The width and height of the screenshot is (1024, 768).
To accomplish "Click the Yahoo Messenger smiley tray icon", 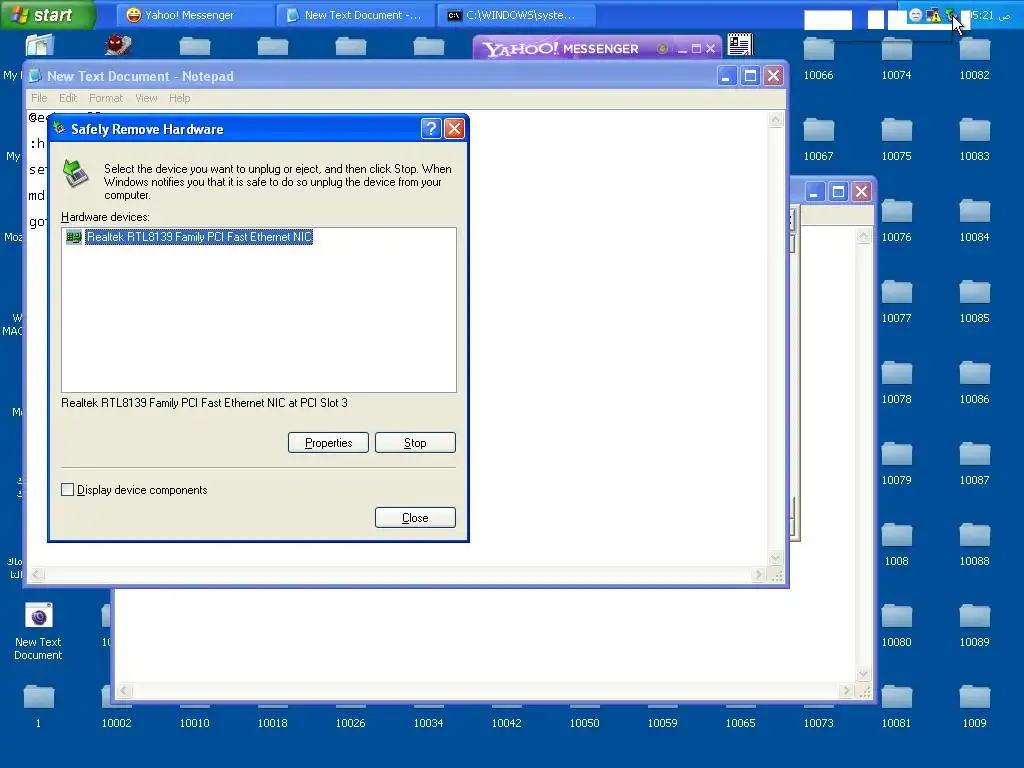I will coord(916,15).
